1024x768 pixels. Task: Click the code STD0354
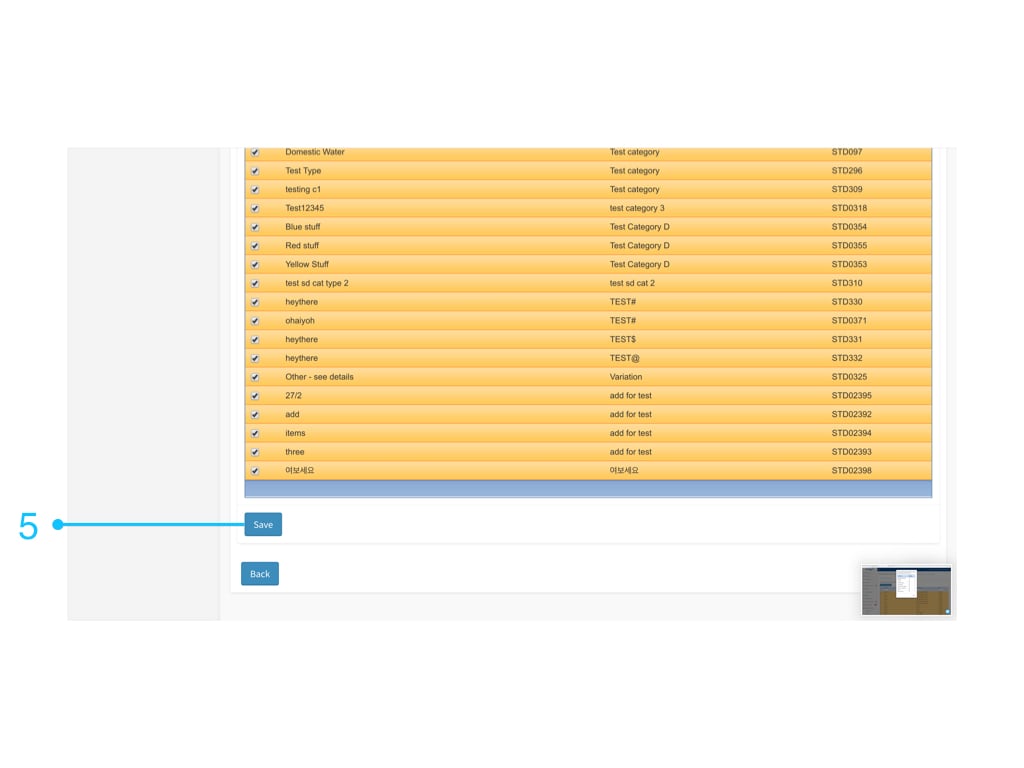tap(849, 227)
